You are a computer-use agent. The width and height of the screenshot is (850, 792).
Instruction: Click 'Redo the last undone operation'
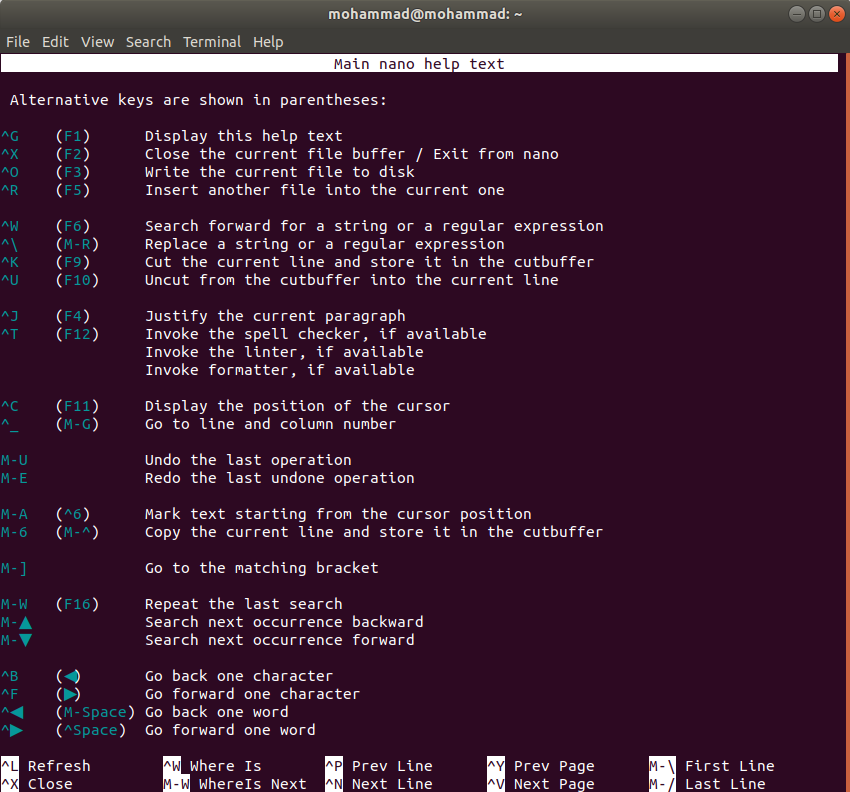pyautogui.click(x=280, y=478)
